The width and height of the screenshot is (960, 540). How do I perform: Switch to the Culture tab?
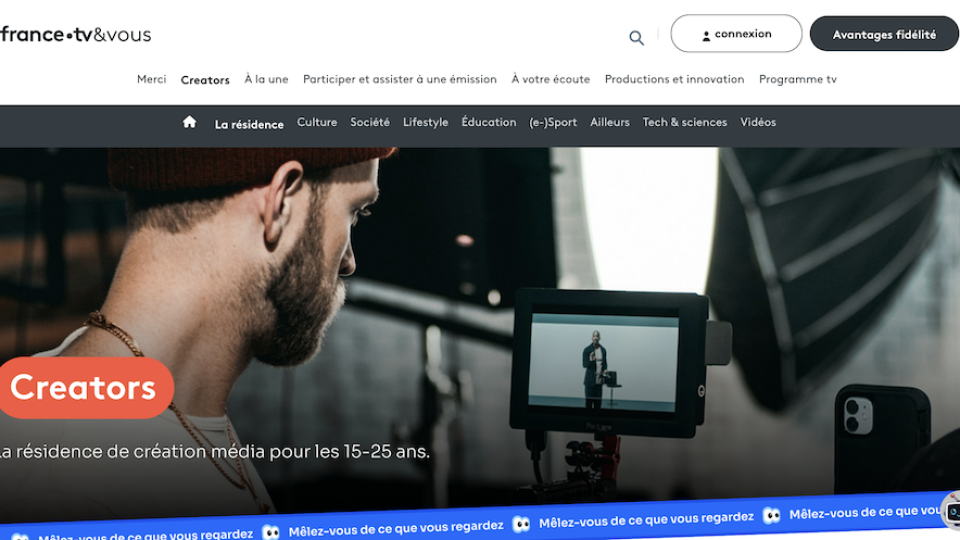click(317, 123)
